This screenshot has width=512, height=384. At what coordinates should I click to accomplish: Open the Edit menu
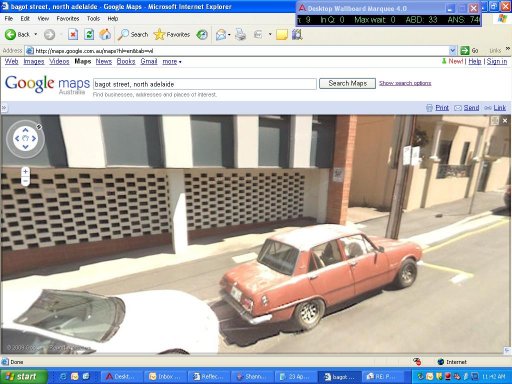coord(25,19)
